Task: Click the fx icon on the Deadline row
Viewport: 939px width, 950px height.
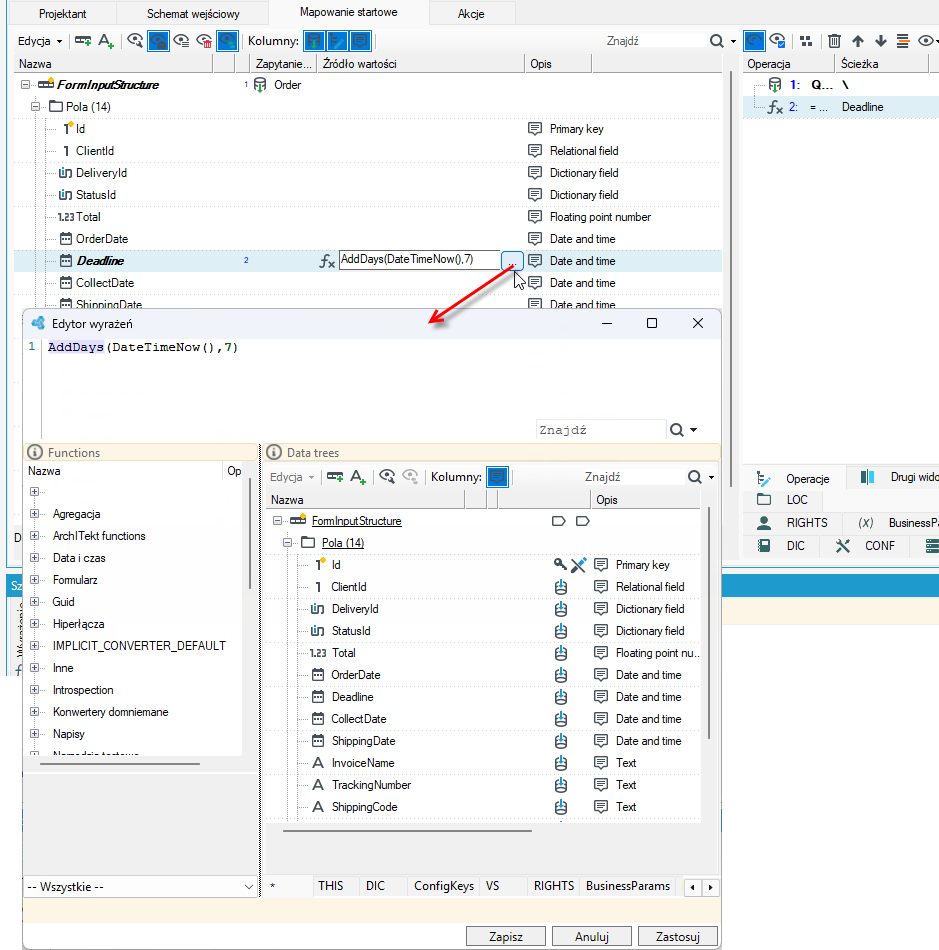Action: pyautogui.click(x=327, y=261)
